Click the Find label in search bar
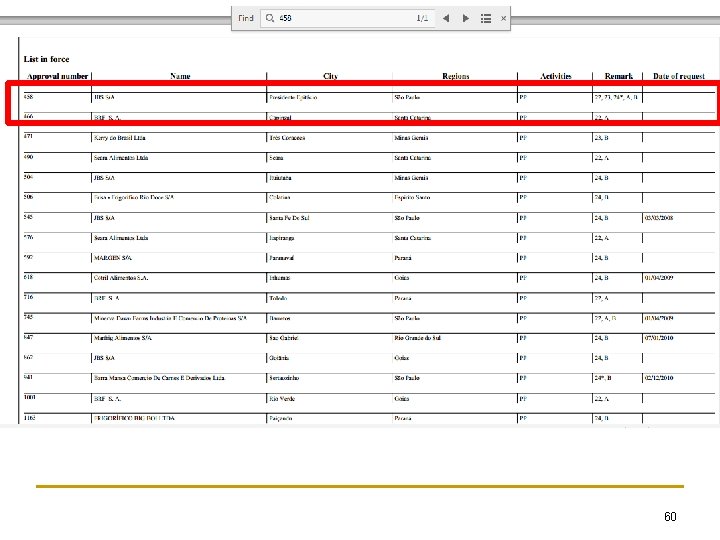The image size is (720, 540). 246,18
